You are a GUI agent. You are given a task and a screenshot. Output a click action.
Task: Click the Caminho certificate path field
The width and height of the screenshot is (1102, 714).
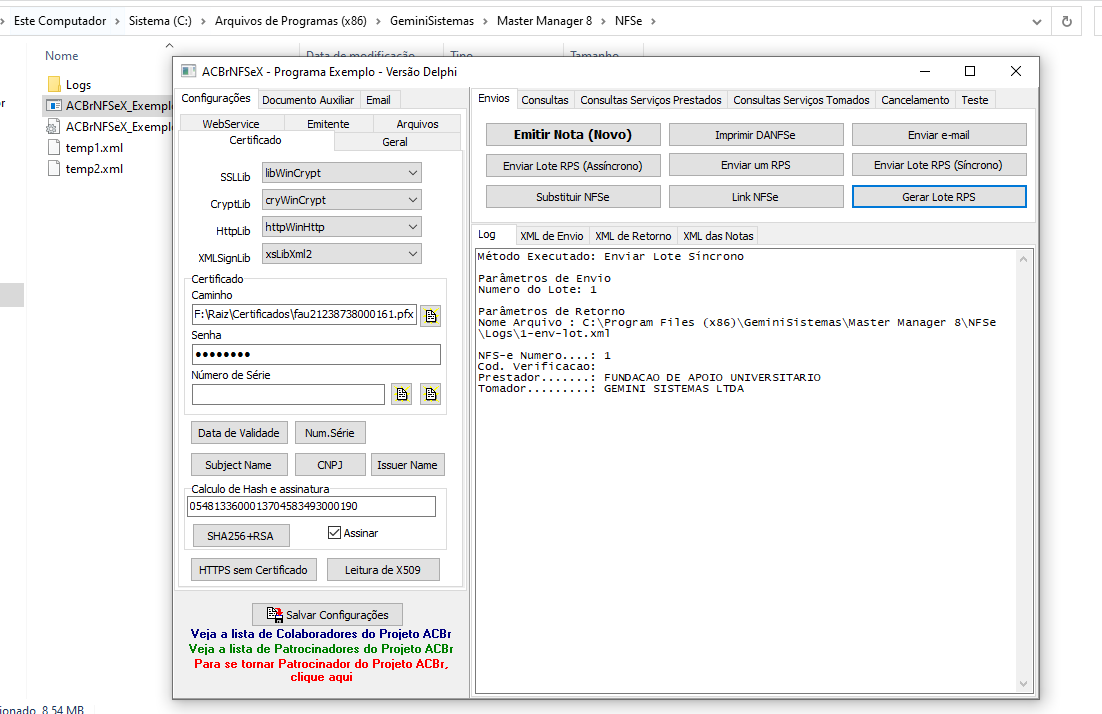point(304,314)
